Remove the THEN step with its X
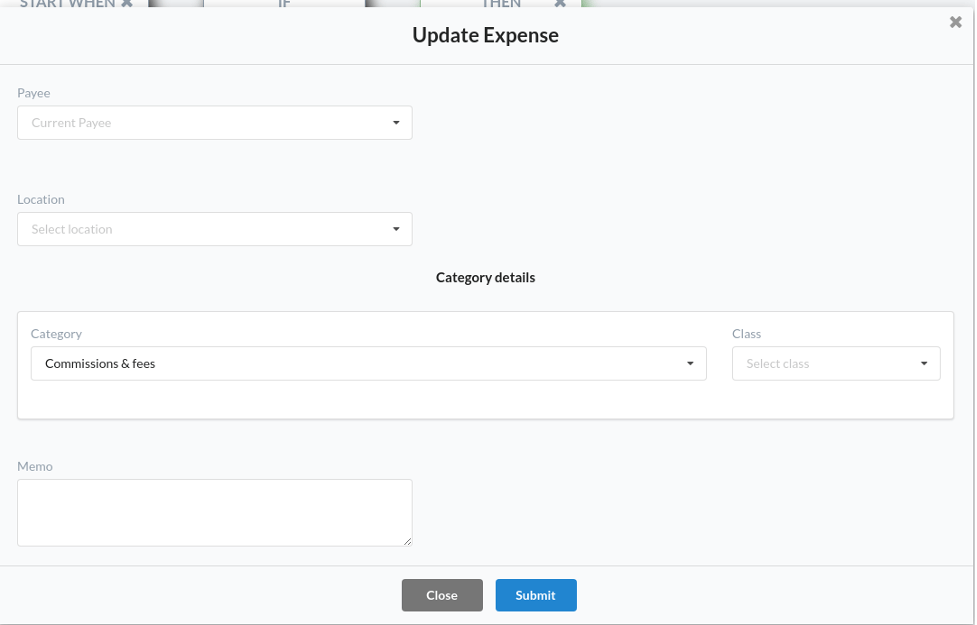 560,3
